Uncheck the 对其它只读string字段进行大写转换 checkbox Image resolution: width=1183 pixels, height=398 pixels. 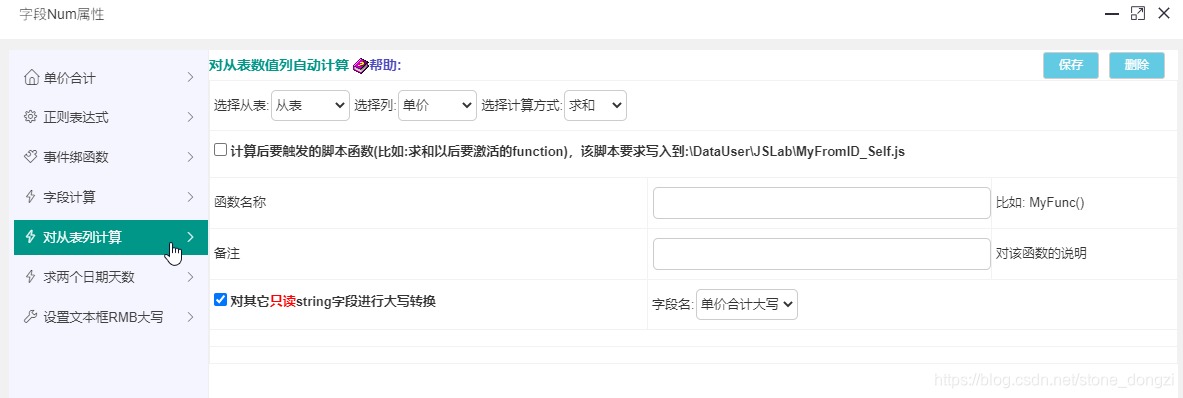(x=220, y=300)
